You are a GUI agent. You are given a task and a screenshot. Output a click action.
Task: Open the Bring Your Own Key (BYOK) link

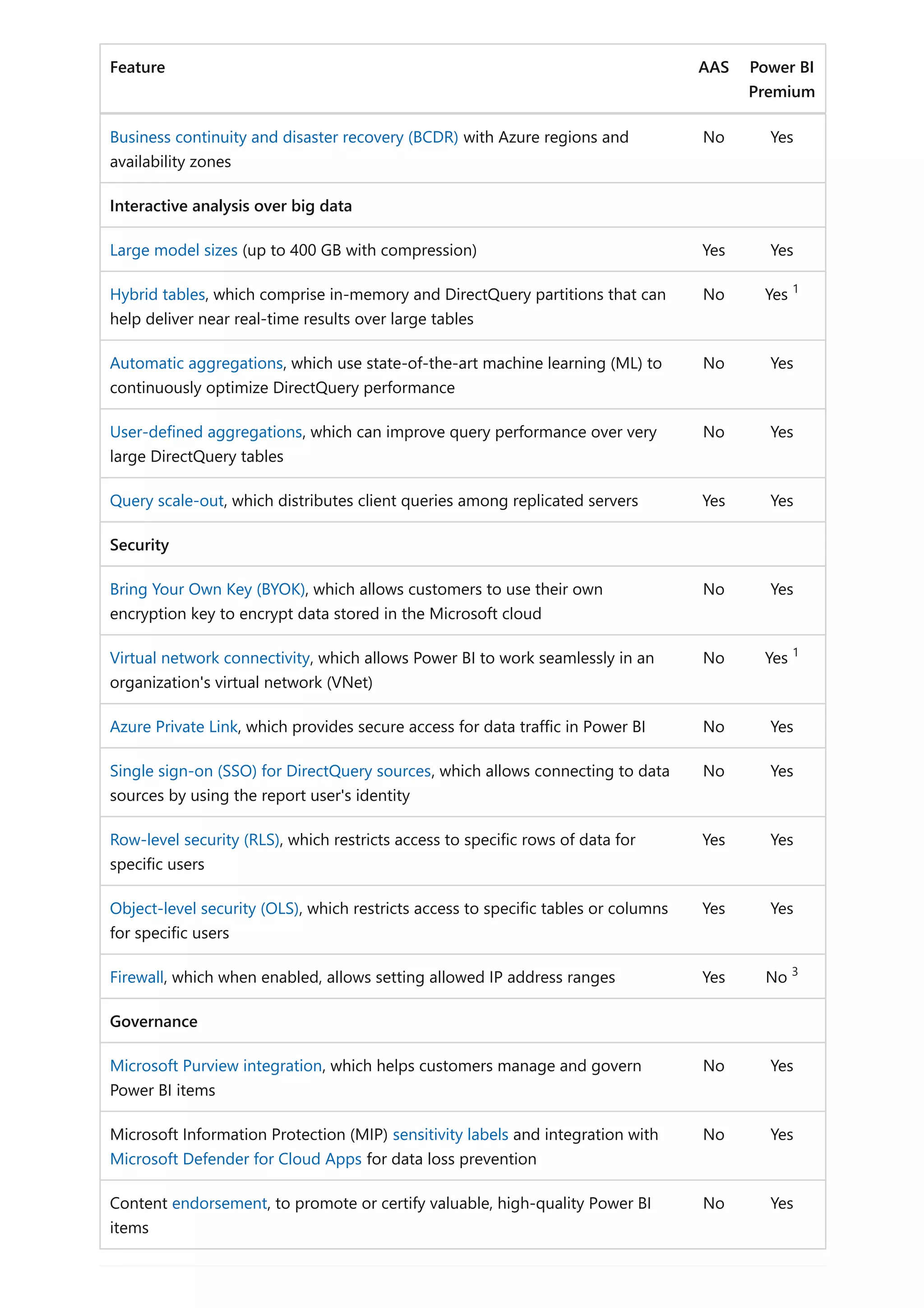(x=207, y=589)
